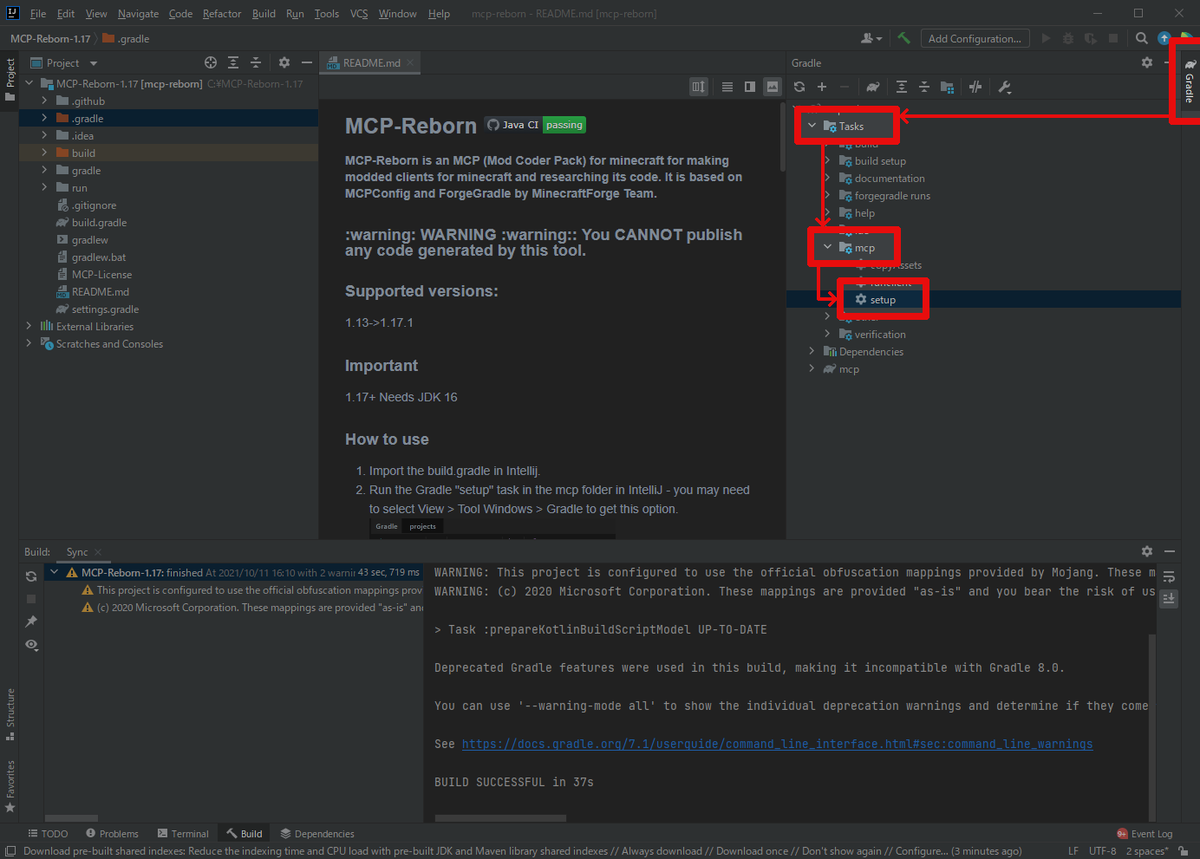Switch README to editor and preview view
The image size is (1200, 859).
(x=750, y=87)
